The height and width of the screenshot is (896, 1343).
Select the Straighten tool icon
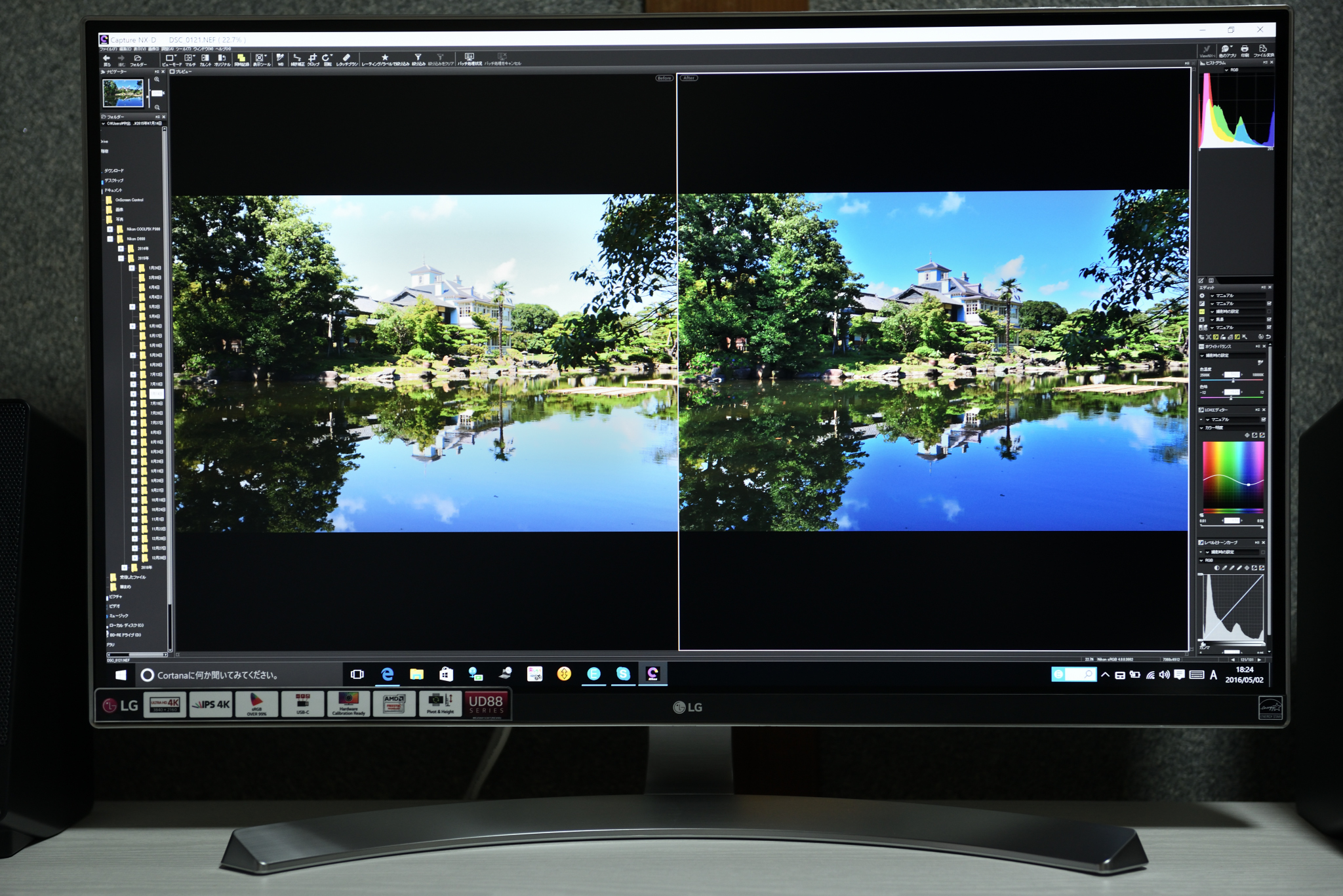click(x=297, y=58)
